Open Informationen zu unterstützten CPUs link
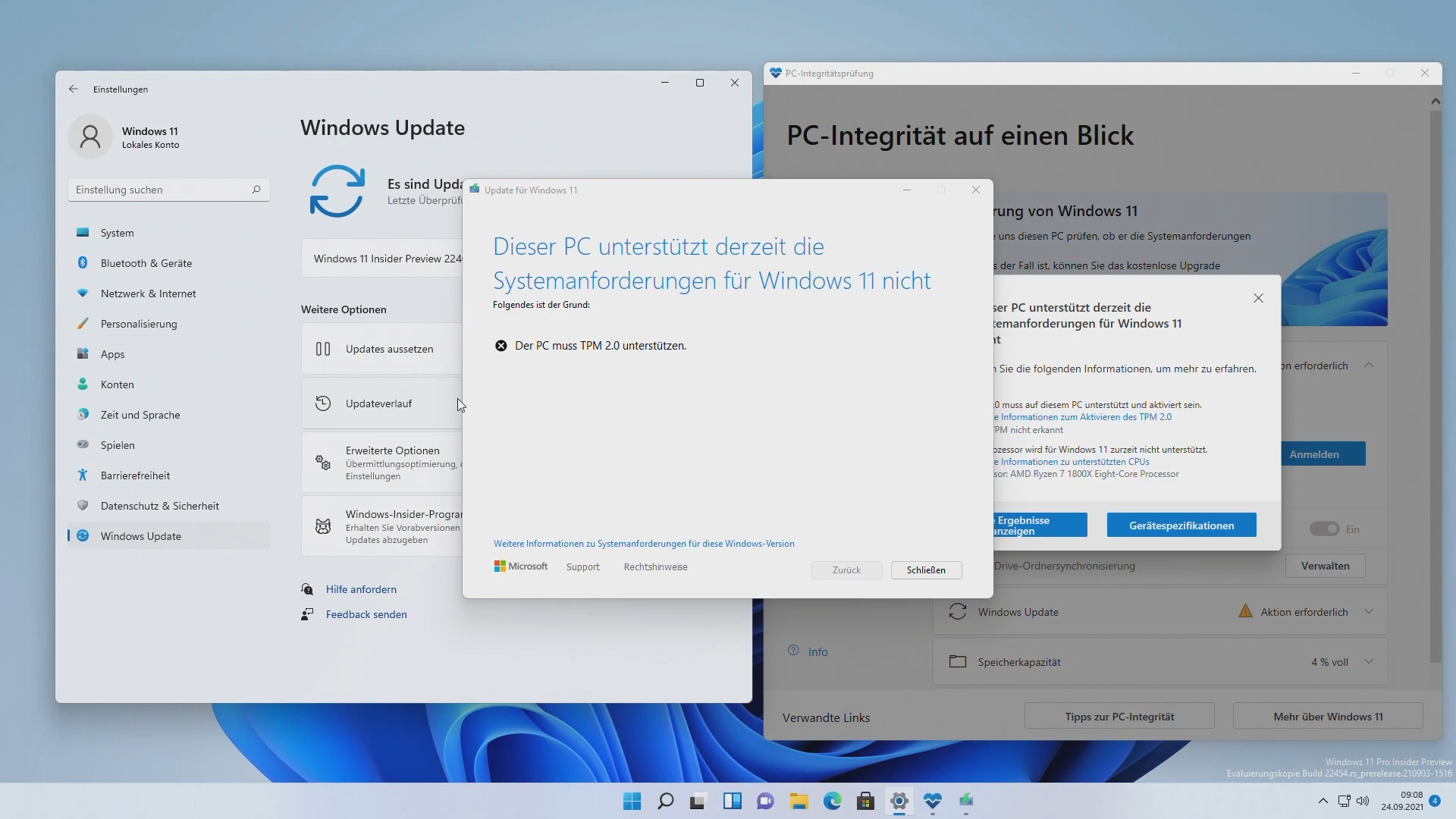This screenshot has width=1456, height=819. pos(1072,462)
